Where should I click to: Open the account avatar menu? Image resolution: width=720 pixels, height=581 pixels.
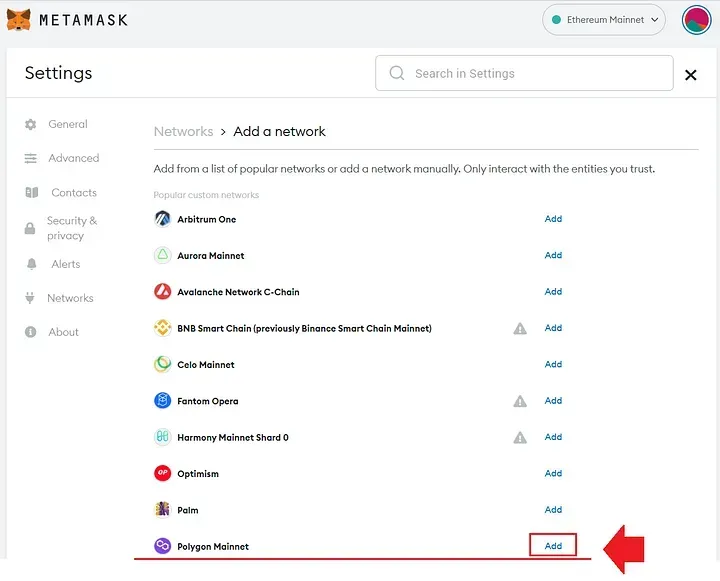696,20
